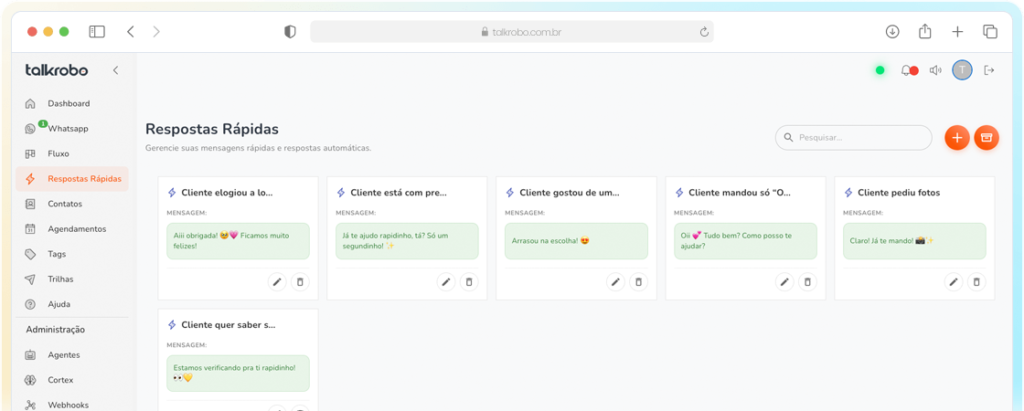
Task: Click the logout icon in header
Action: [989, 70]
